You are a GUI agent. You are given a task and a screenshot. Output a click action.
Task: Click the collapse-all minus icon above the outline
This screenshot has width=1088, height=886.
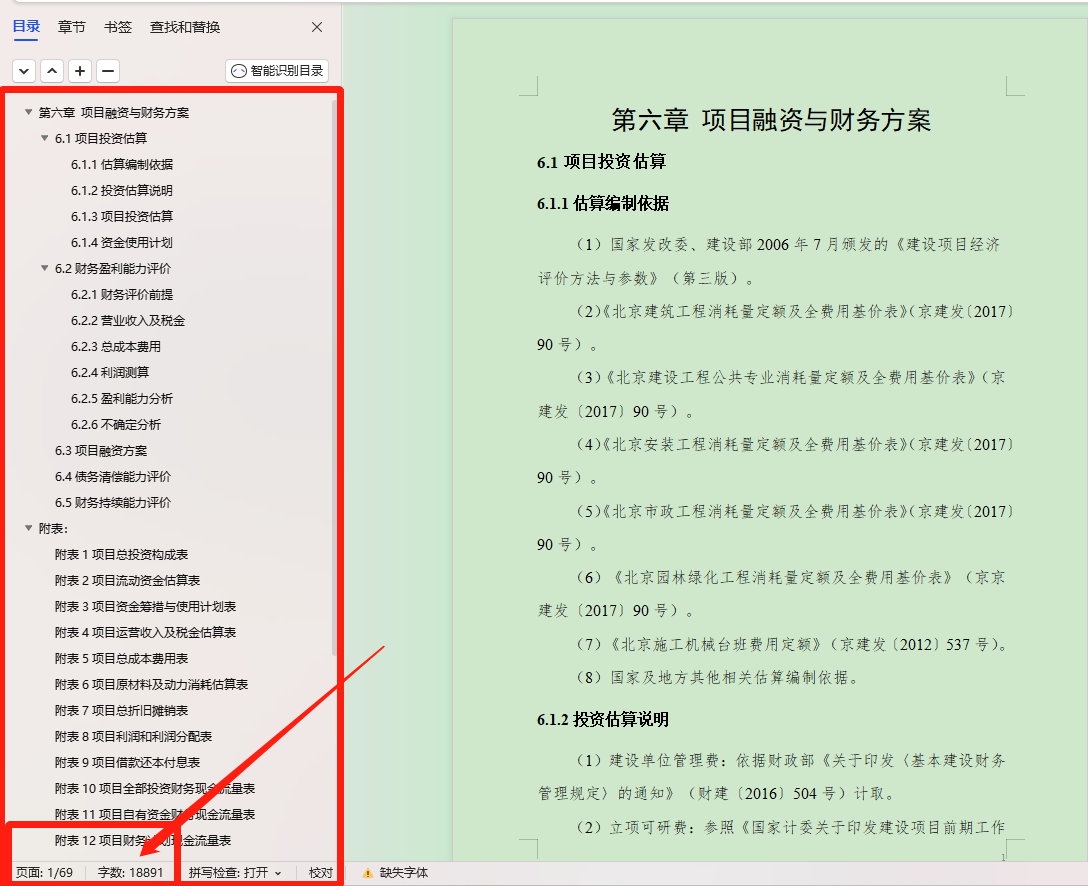[107, 70]
